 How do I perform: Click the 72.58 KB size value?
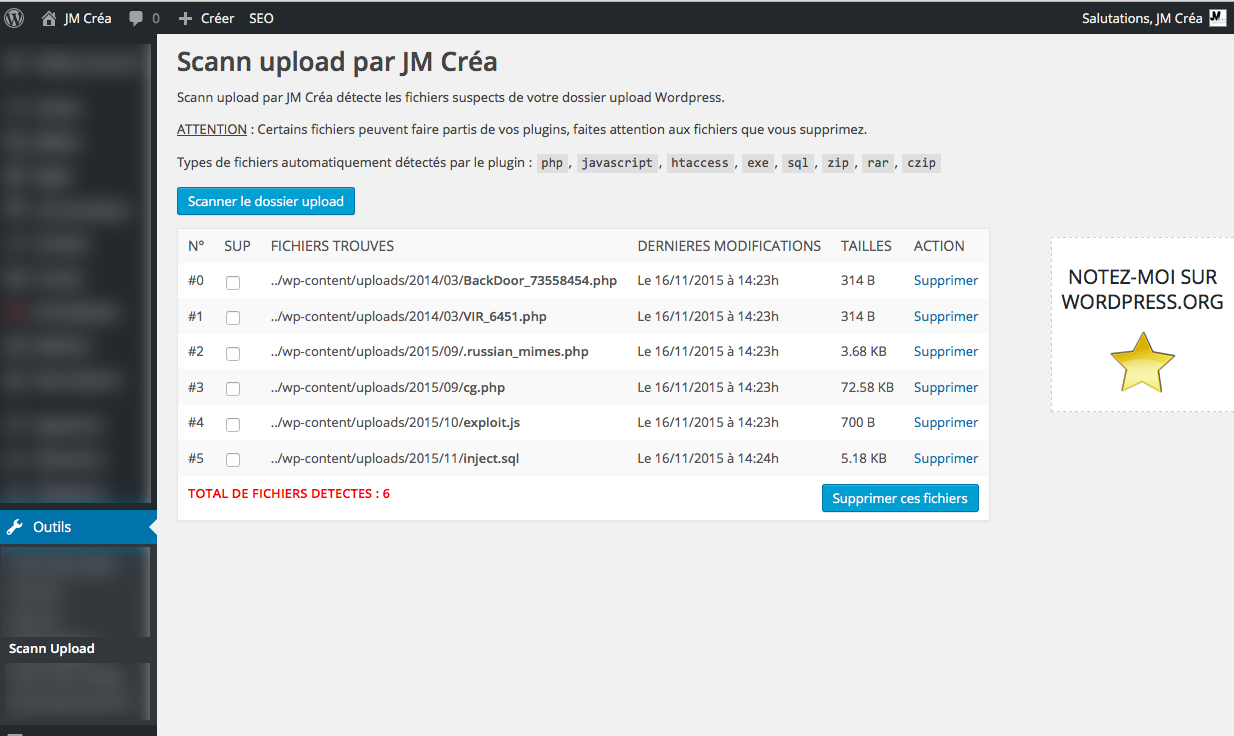pyautogui.click(x=867, y=387)
